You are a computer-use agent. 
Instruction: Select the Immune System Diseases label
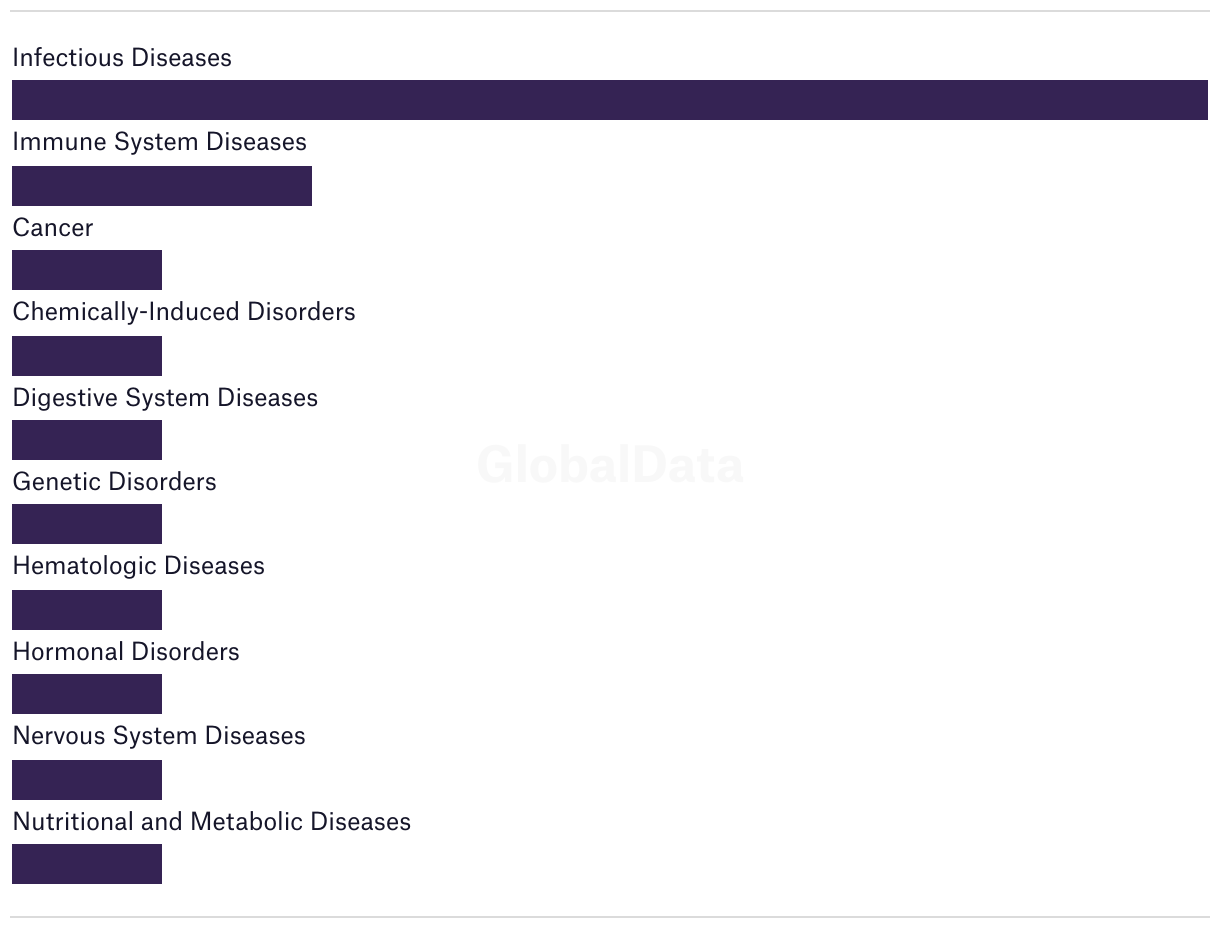(159, 142)
